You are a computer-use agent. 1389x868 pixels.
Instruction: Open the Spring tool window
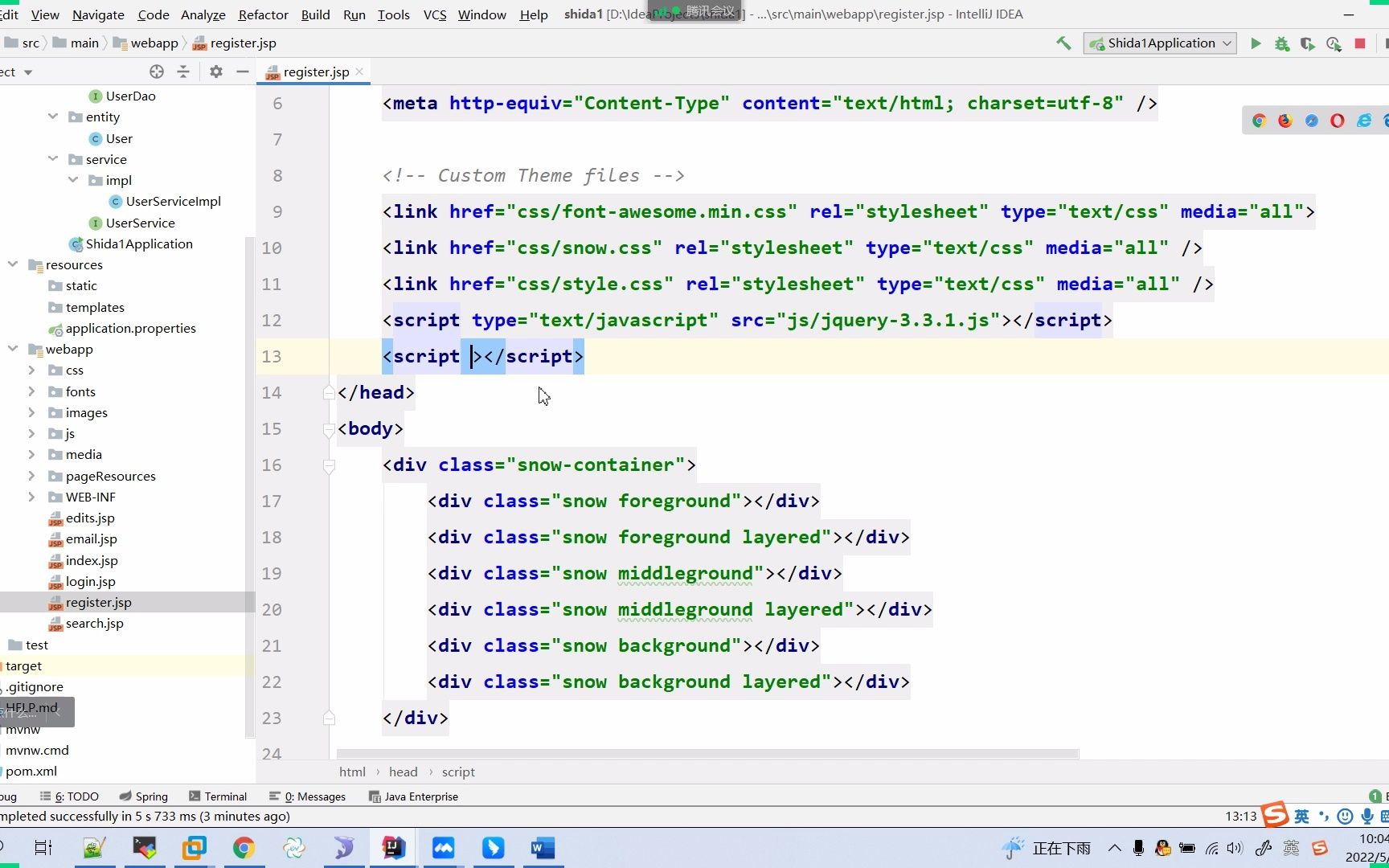pos(144,796)
